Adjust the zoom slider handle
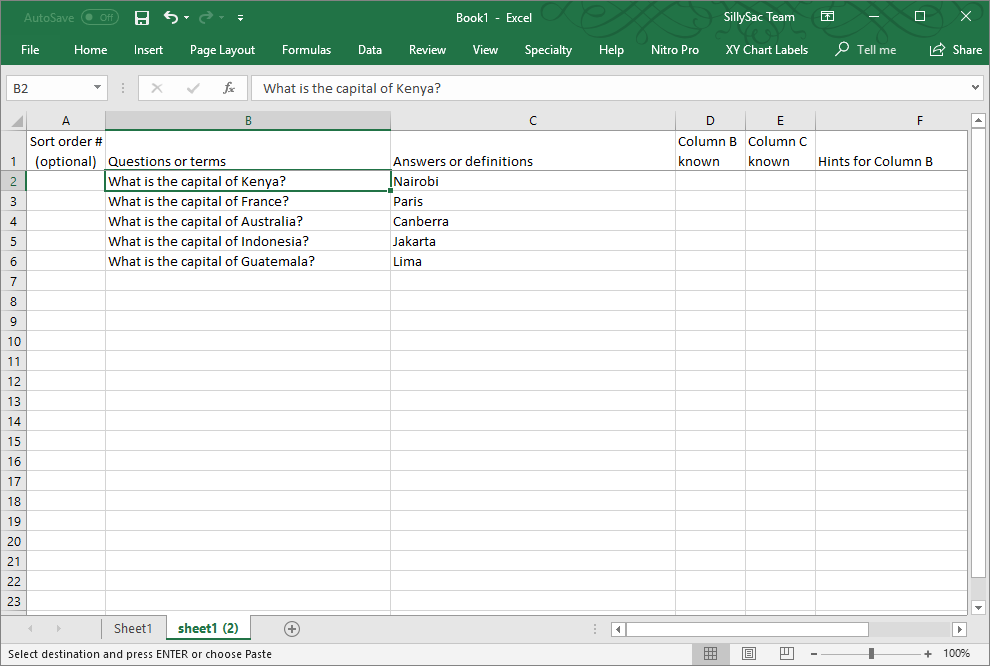The width and height of the screenshot is (990, 666). coord(871,653)
